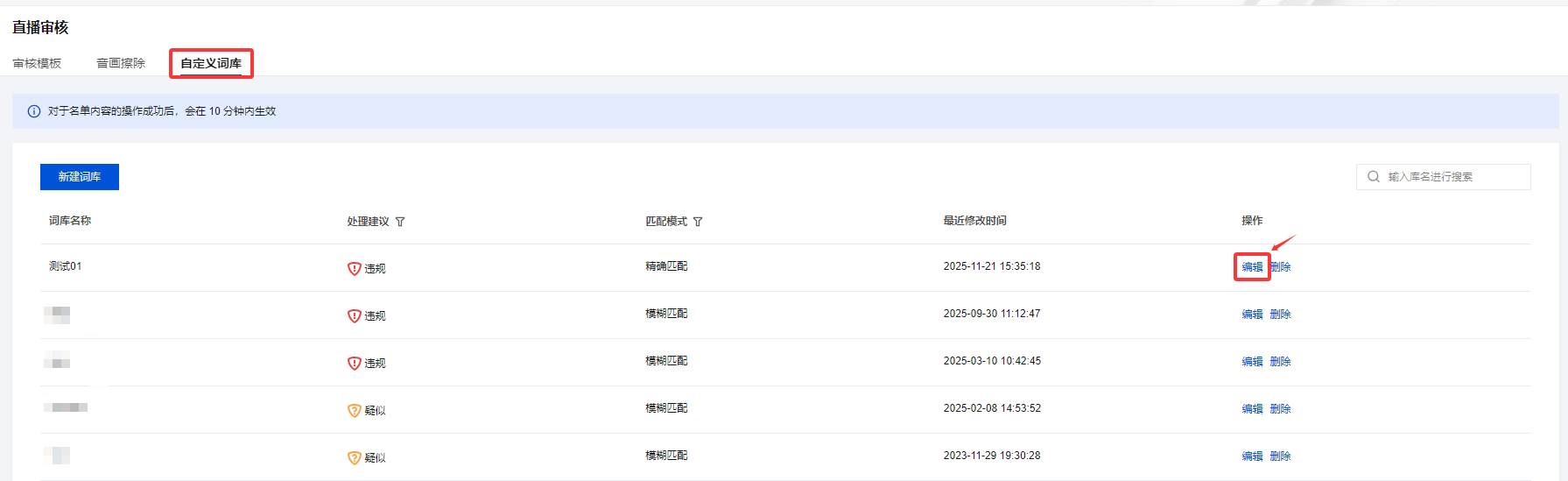Screen dimensions: 1568x481
Task: Click the red 违规 shield icon for 测试01
Action: 355,269
